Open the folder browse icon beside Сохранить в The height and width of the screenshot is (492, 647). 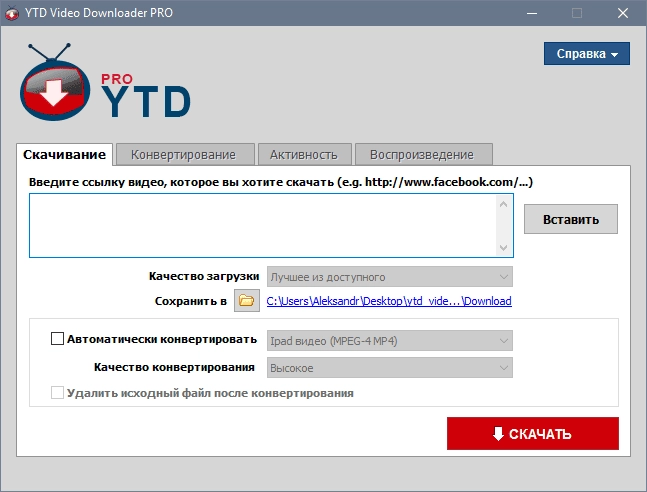[x=247, y=300]
